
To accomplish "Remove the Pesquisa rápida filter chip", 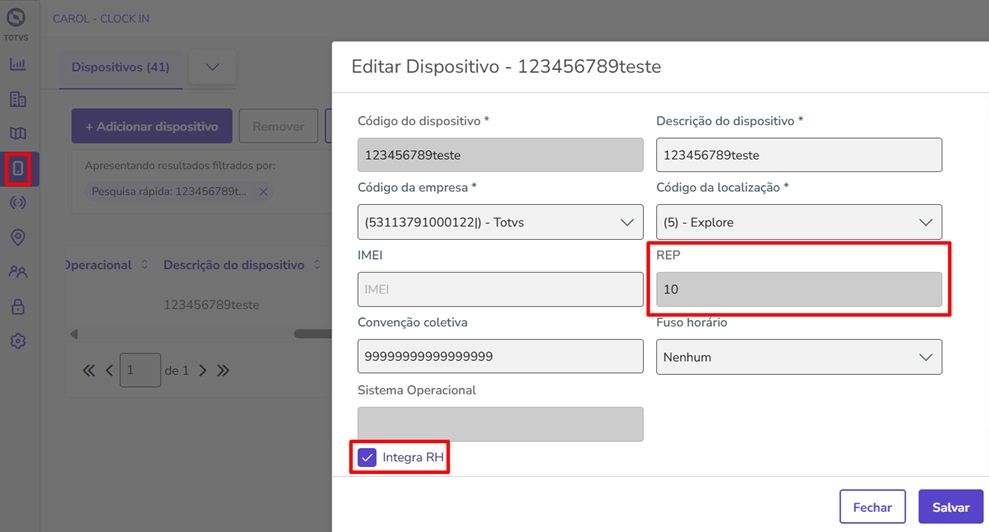I will [x=264, y=191].
